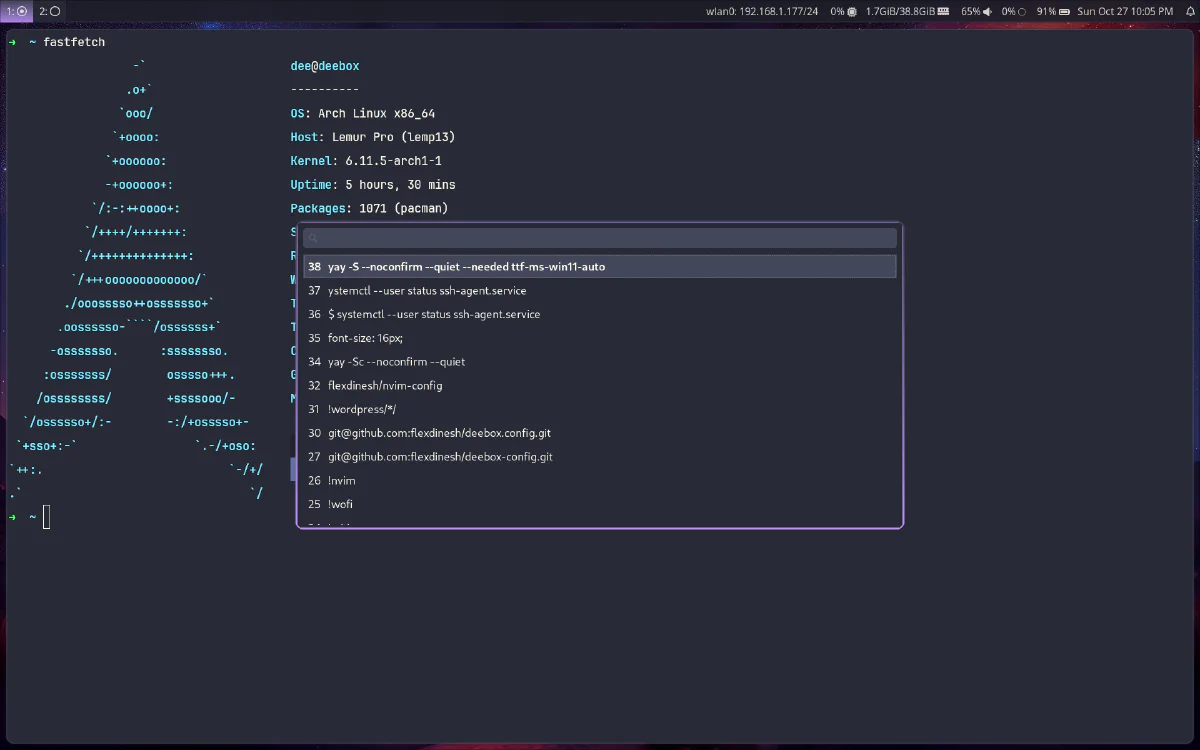Click the brightness circle icon at 0%
Viewport: 1200px width, 750px height.
(1022, 11)
